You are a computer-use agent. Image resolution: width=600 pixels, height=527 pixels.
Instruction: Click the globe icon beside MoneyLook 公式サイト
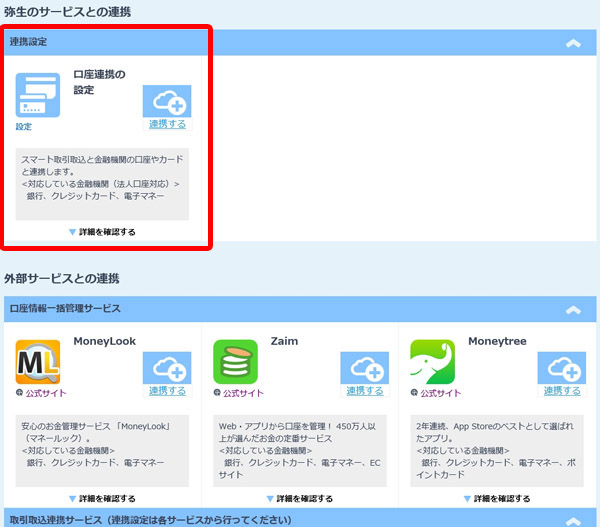click(x=20, y=392)
